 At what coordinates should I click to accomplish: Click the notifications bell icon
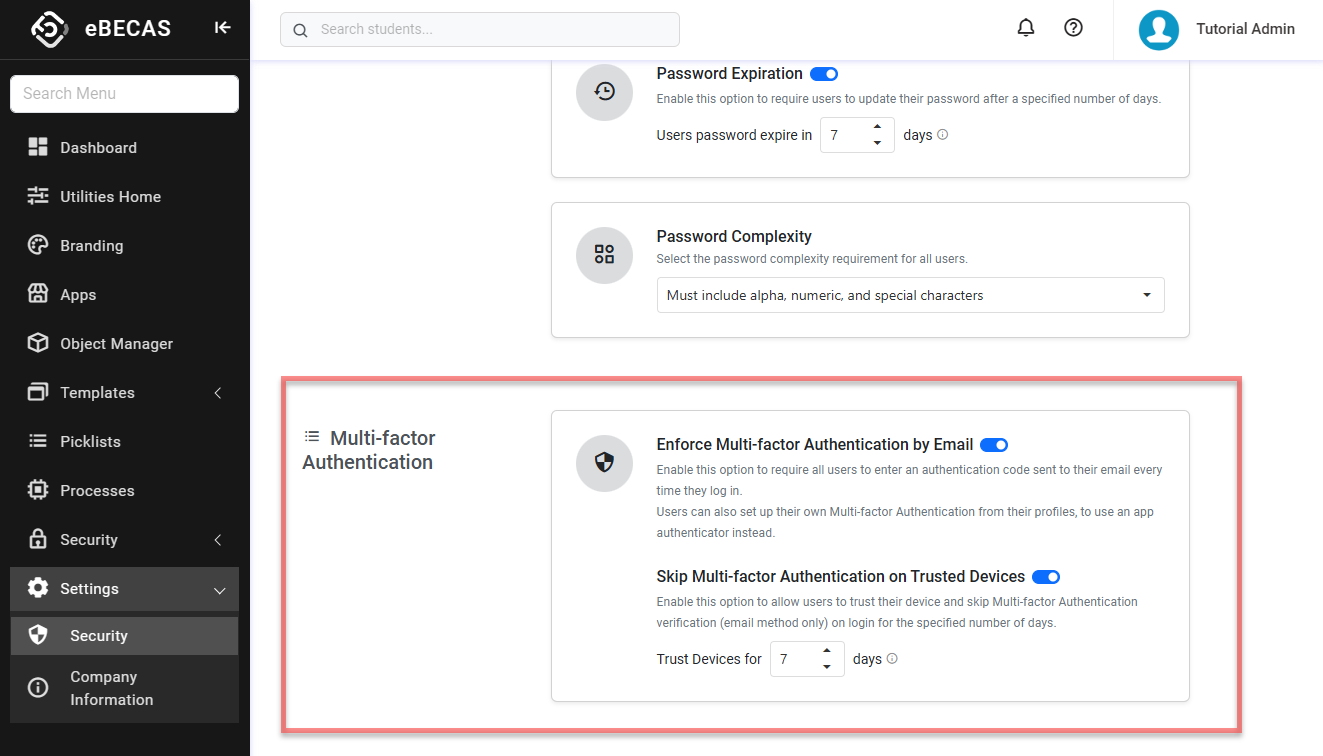pos(1025,28)
